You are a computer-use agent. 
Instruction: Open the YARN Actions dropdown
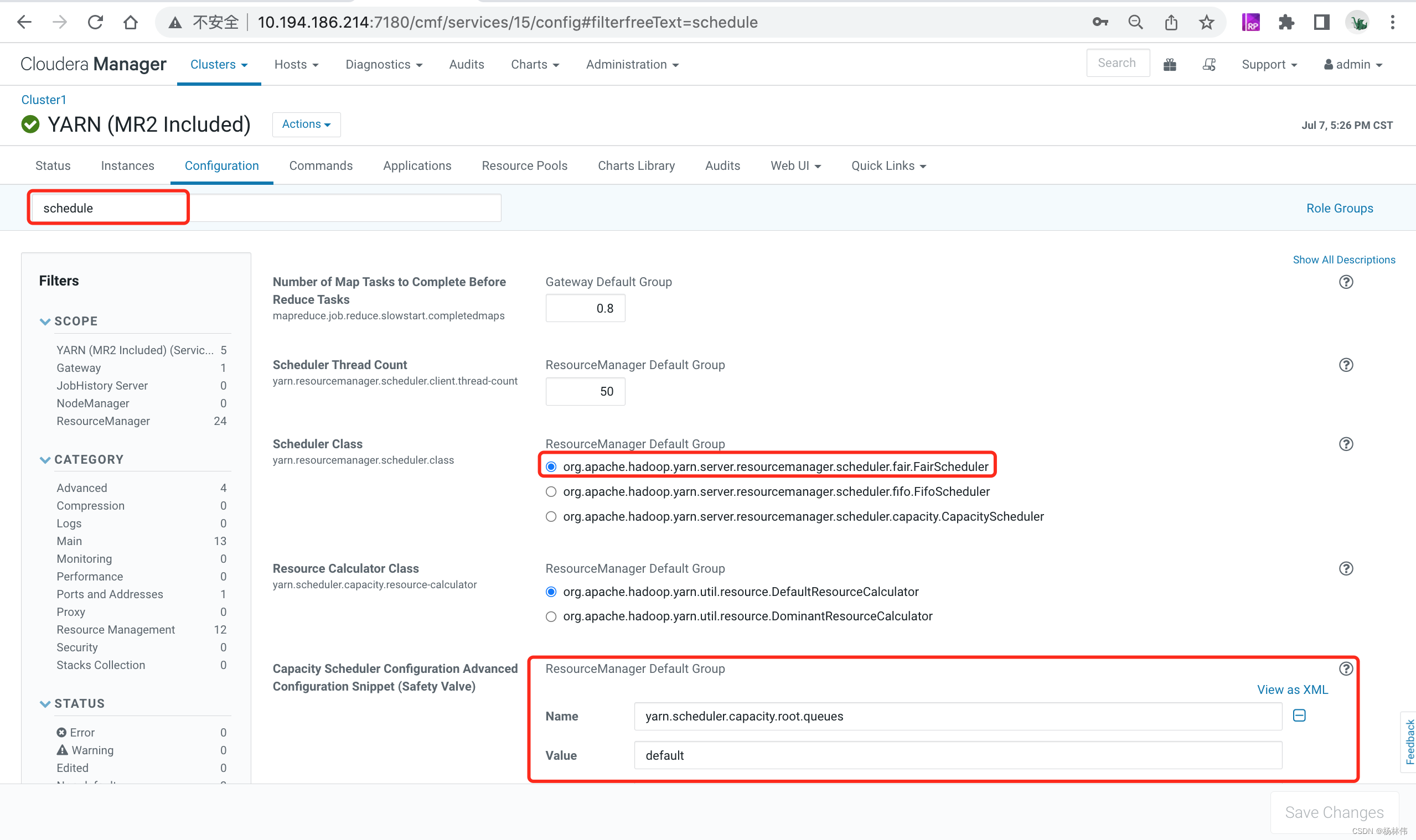[x=306, y=124]
